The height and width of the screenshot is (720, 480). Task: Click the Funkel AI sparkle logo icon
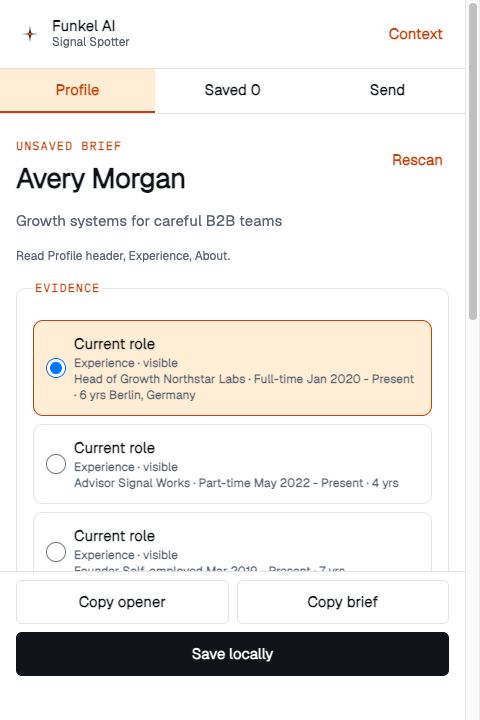tap(30, 34)
